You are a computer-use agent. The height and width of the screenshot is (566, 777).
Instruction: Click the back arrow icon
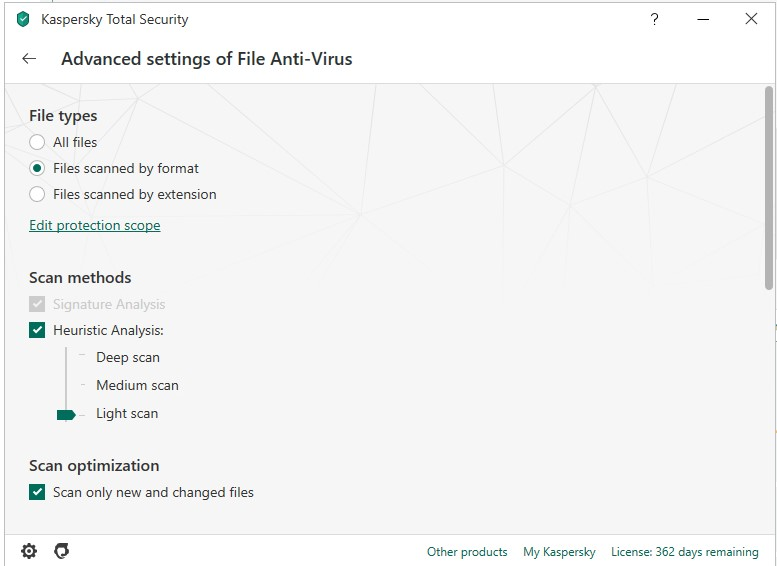(29, 59)
